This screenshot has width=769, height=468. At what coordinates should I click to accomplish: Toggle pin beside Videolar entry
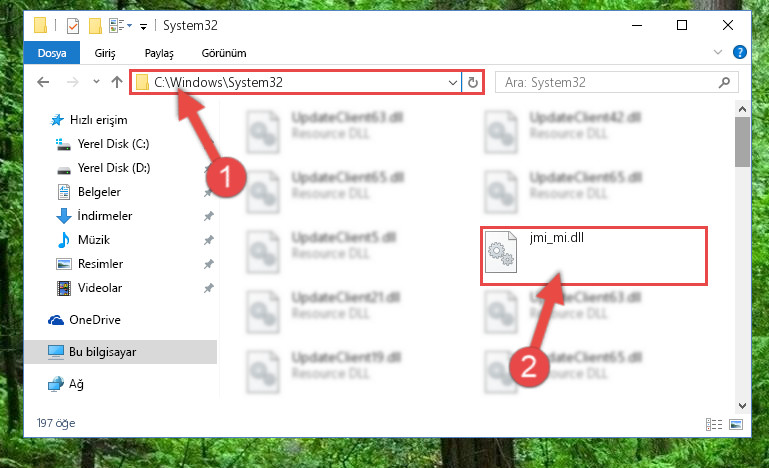point(209,288)
